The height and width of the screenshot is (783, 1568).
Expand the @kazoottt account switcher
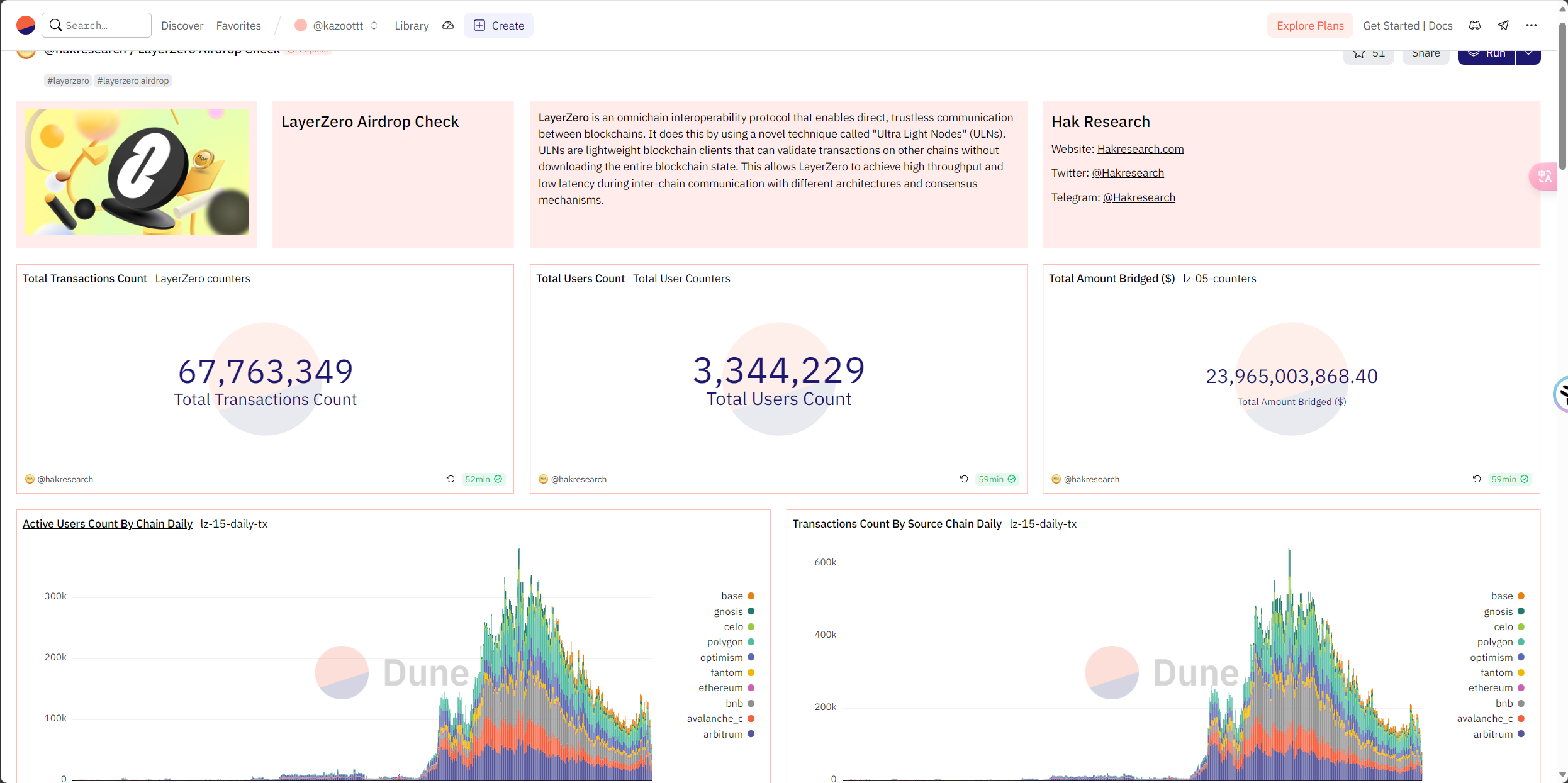(x=337, y=26)
